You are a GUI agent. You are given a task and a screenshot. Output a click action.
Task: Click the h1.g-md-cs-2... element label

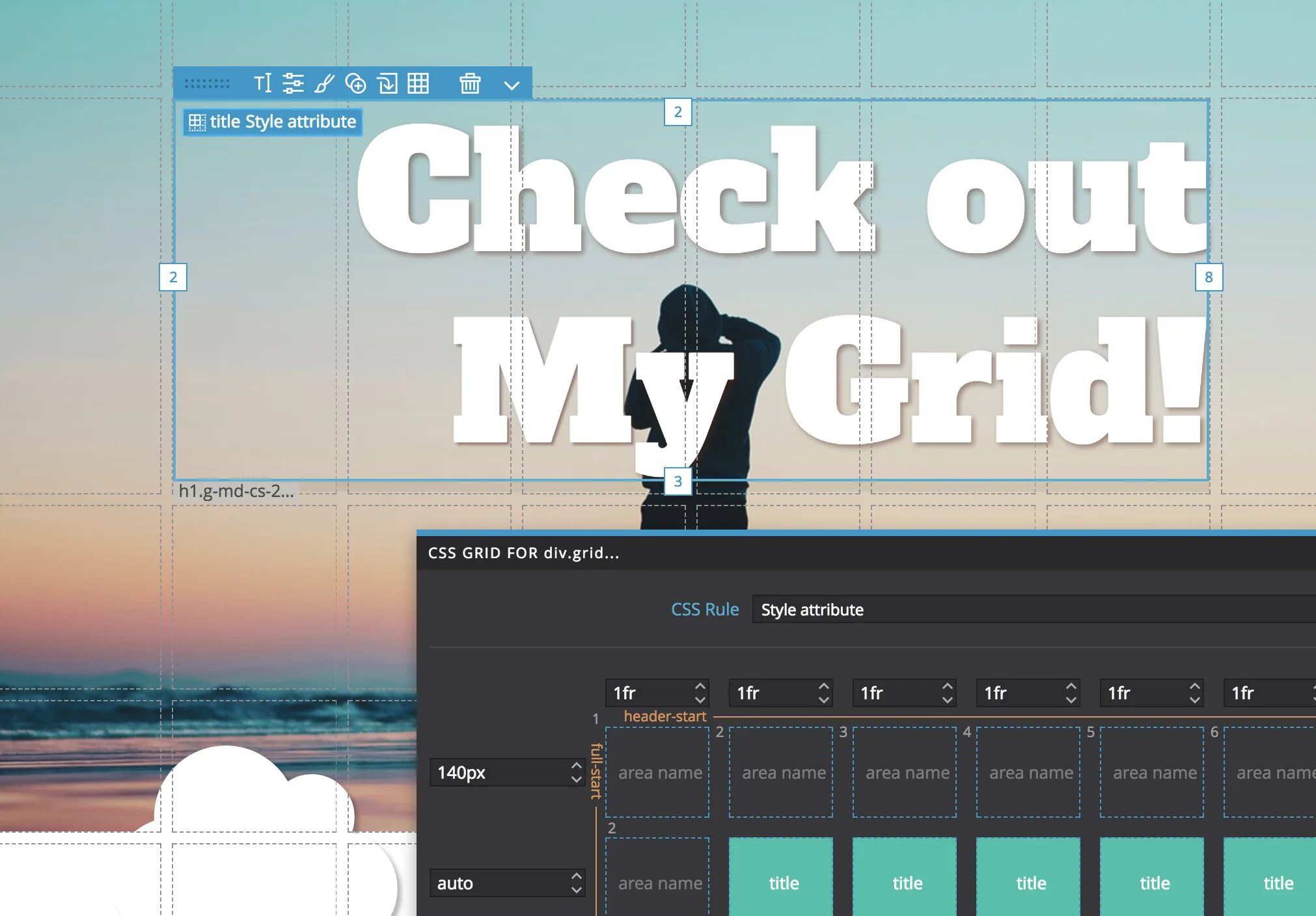[x=236, y=491]
